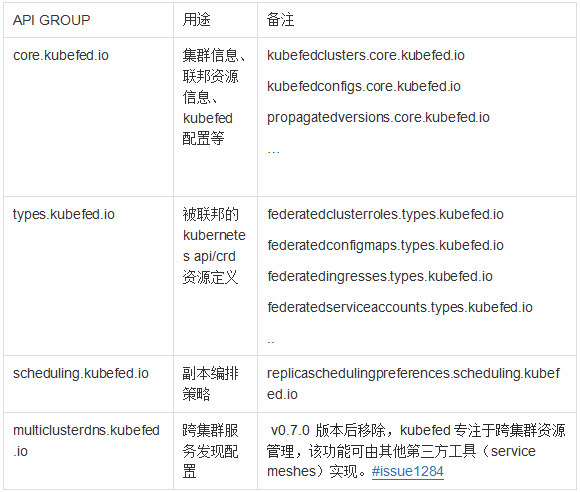Viewport: 580px width, 492px height.
Task: Click the v0.7.0 版本后移除 note text
Action: (x=328, y=431)
